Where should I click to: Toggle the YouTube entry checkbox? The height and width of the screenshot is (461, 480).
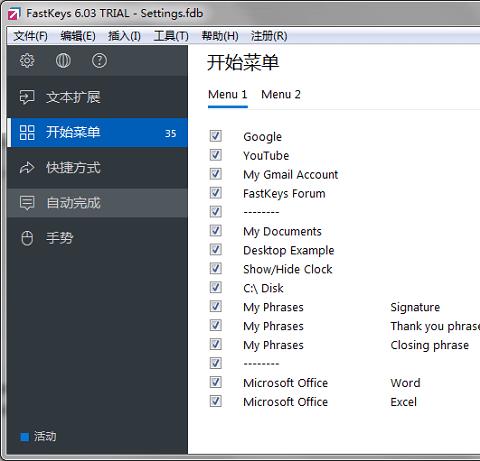click(x=216, y=155)
